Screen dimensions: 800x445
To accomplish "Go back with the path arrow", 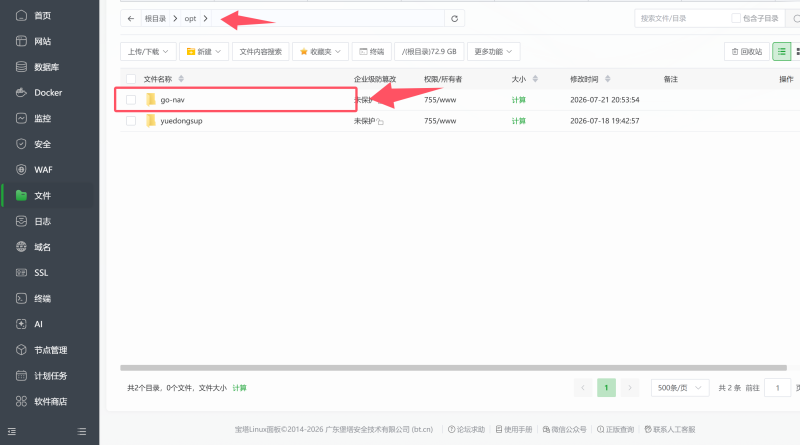I will [x=131, y=18].
